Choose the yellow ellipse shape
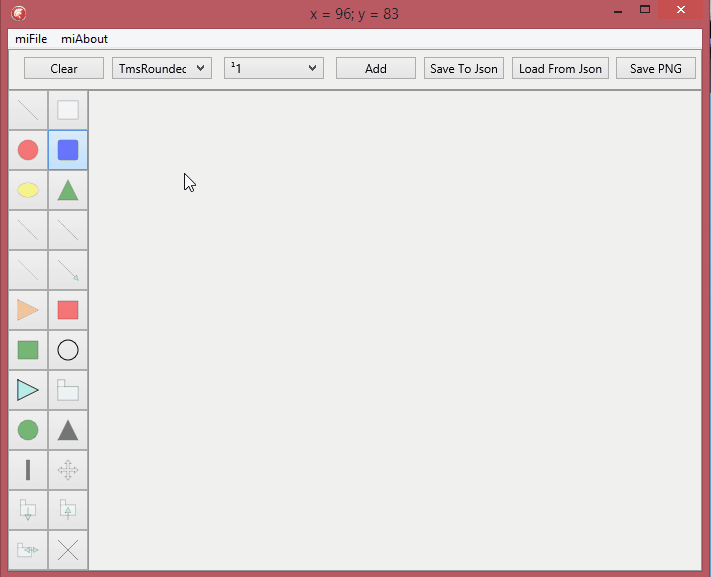 [x=28, y=190]
